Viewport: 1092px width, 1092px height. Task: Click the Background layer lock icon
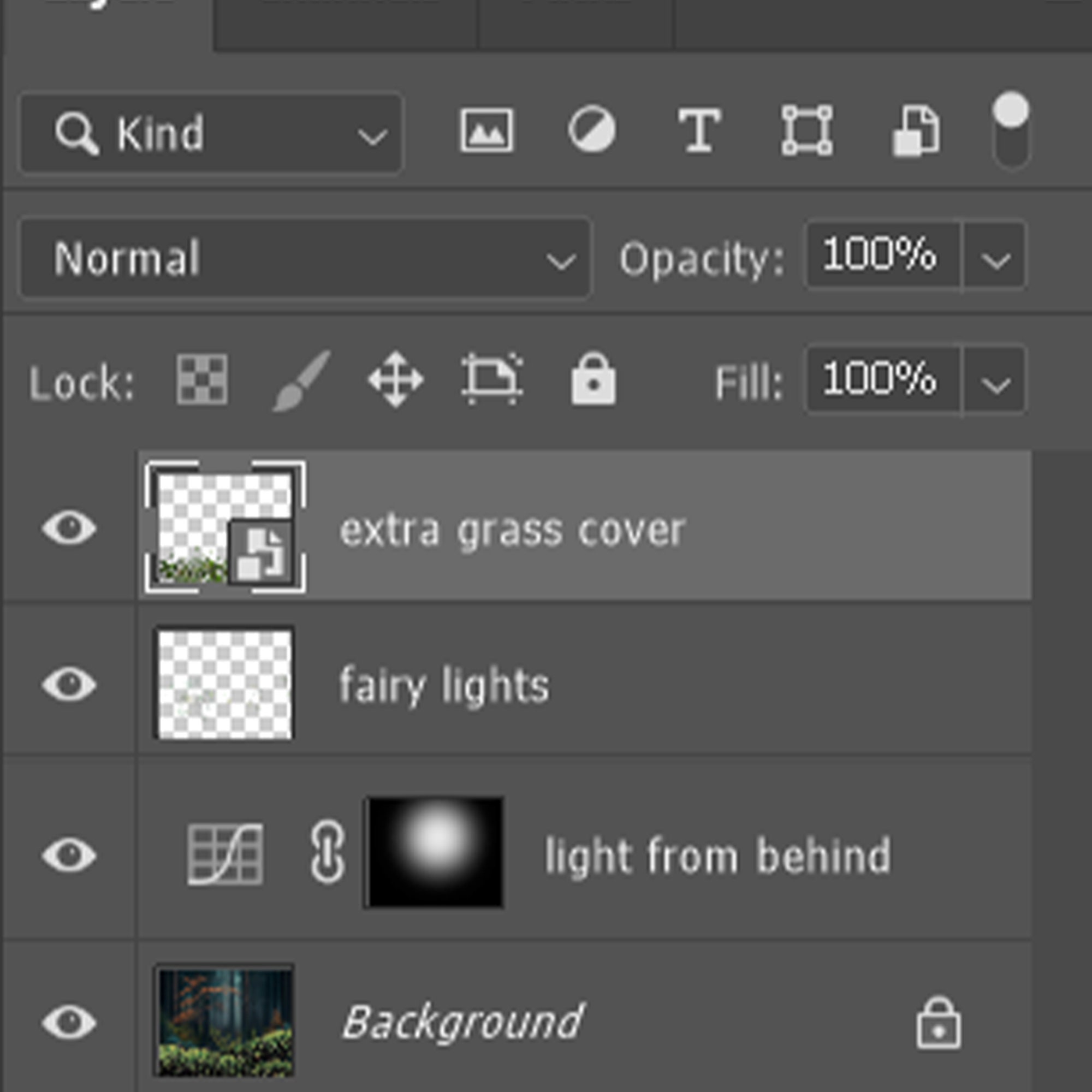click(938, 1023)
